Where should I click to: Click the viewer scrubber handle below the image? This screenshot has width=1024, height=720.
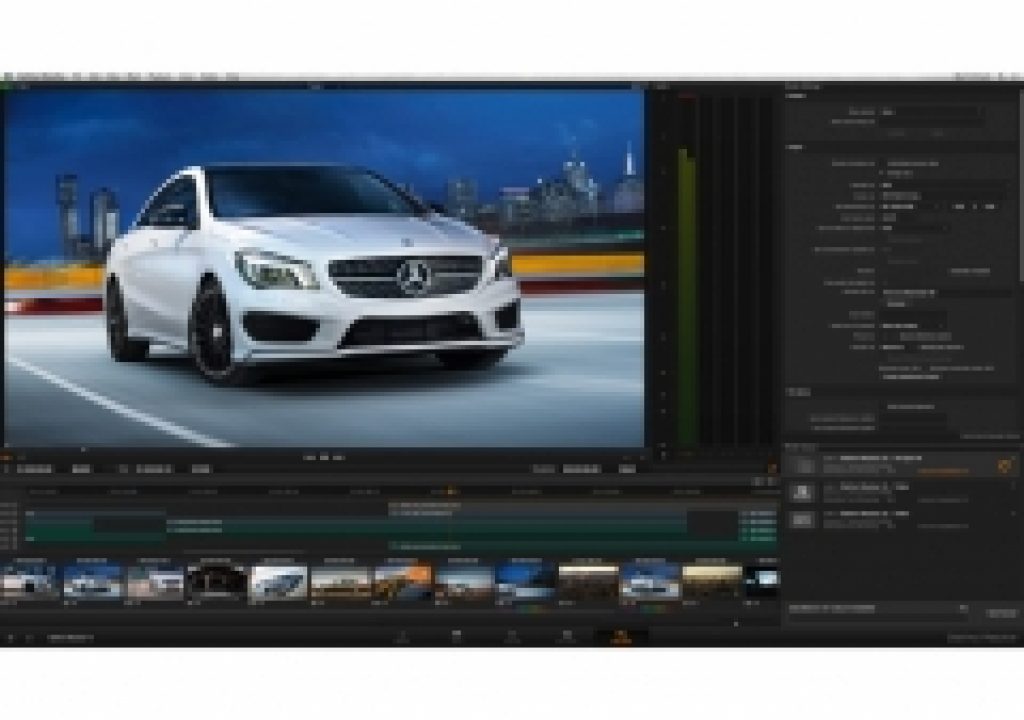click(x=83, y=450)
